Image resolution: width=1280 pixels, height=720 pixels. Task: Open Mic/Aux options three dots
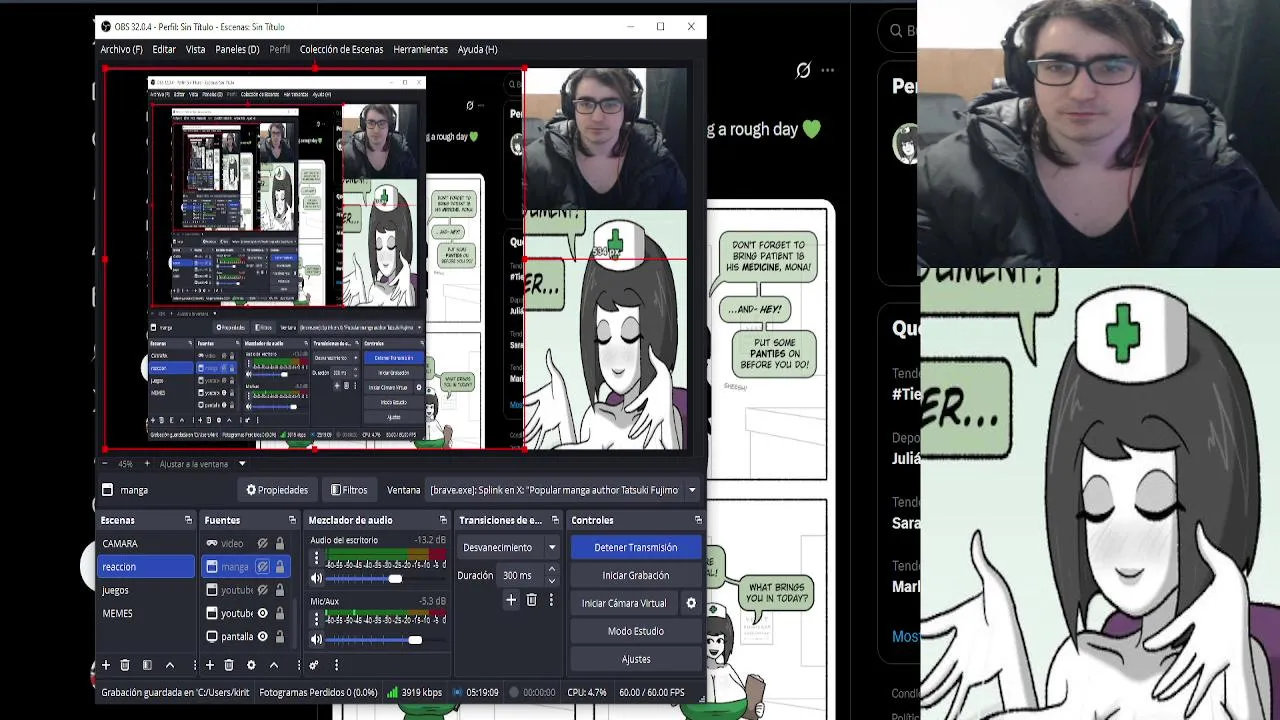coord(317,619)
